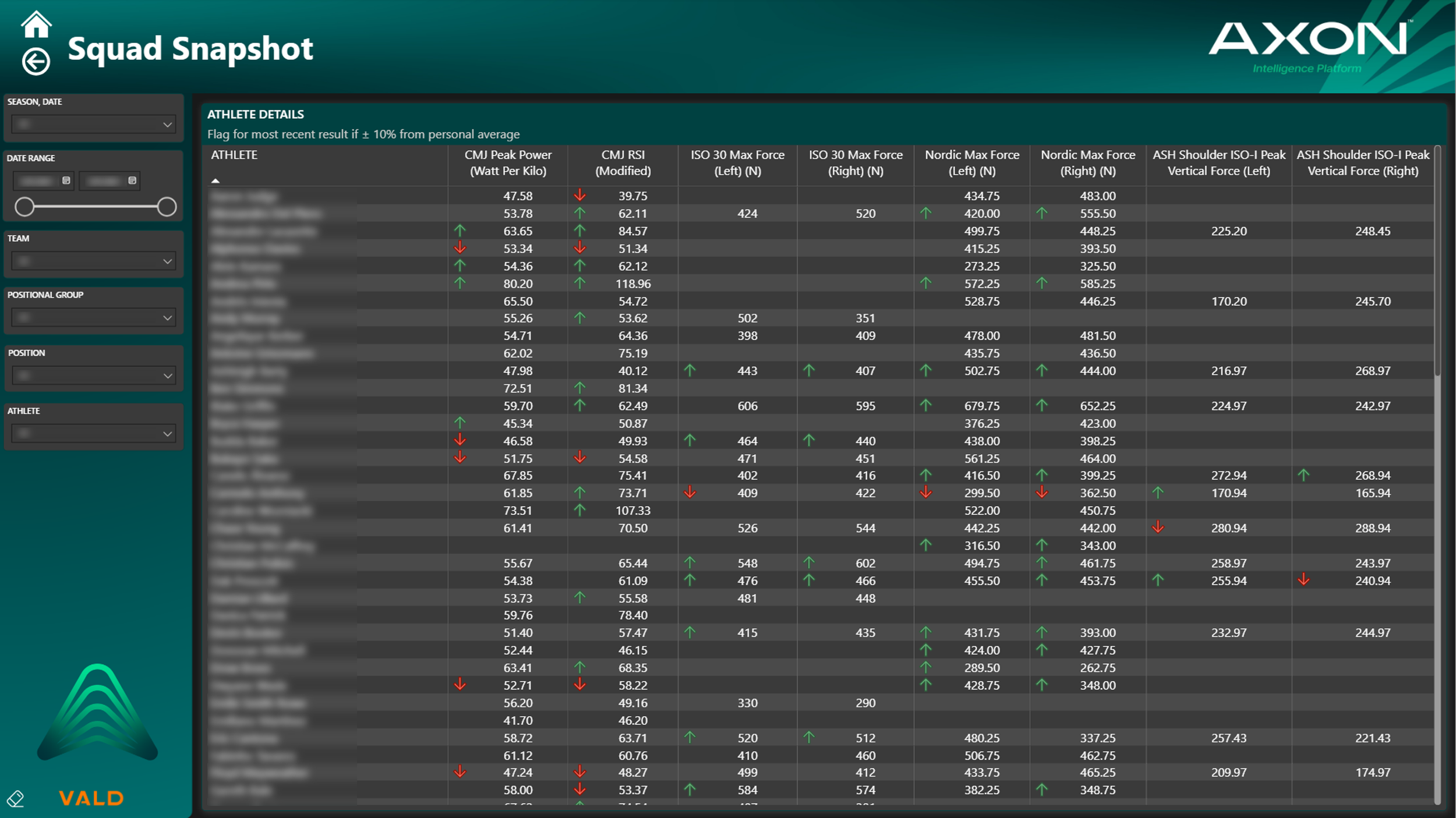Open the Positional Group dropdown
Image resolution: width=1456 pixels, height=818 pixels.
click(x=167, y=318)
